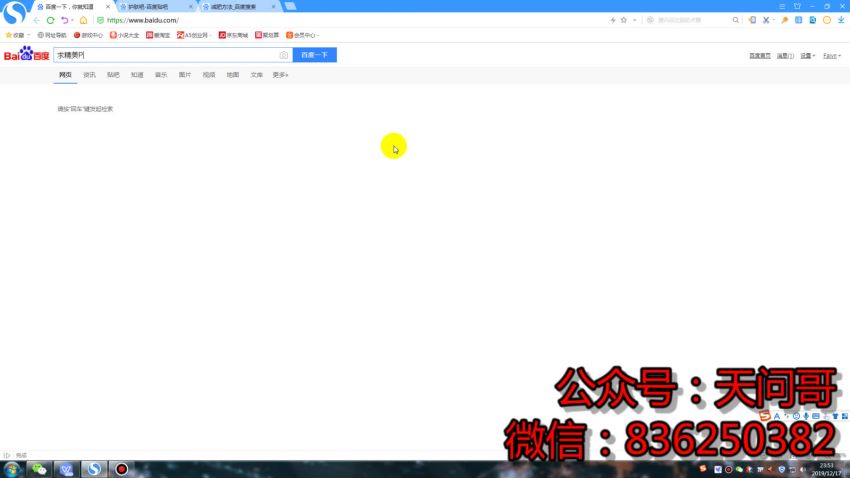Click the green security shield in the address bar
Screen dimensions: 850x478
pyautogui.click(x=100, y=21)
